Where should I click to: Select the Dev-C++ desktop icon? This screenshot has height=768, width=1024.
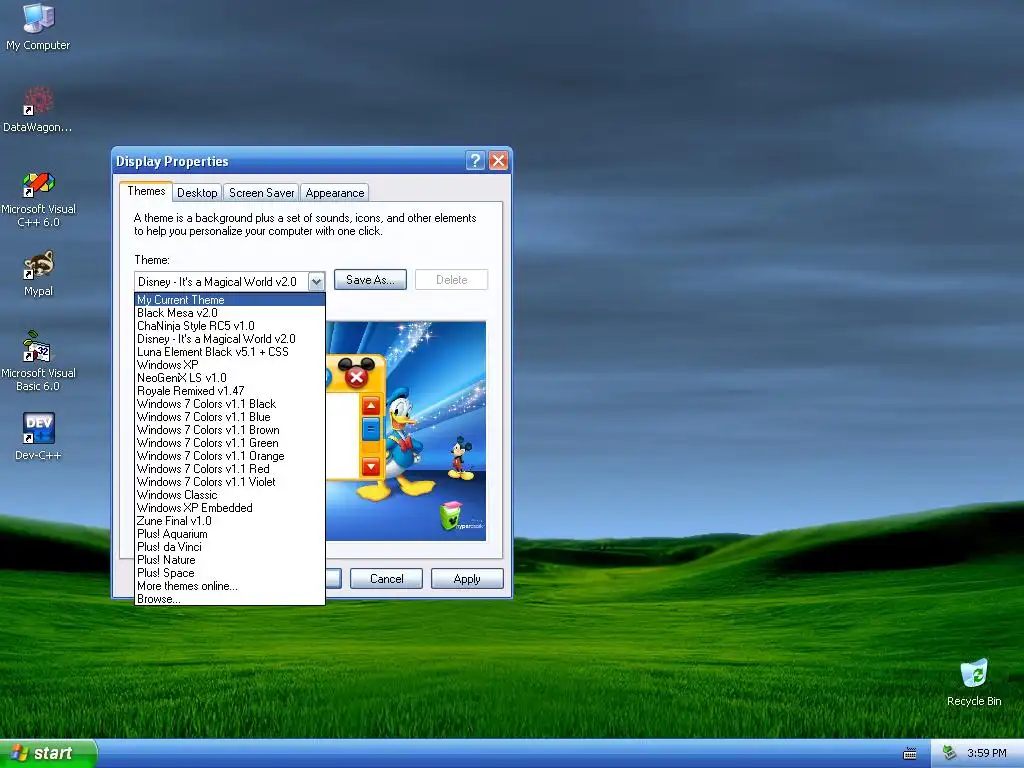tap(38, 436)
